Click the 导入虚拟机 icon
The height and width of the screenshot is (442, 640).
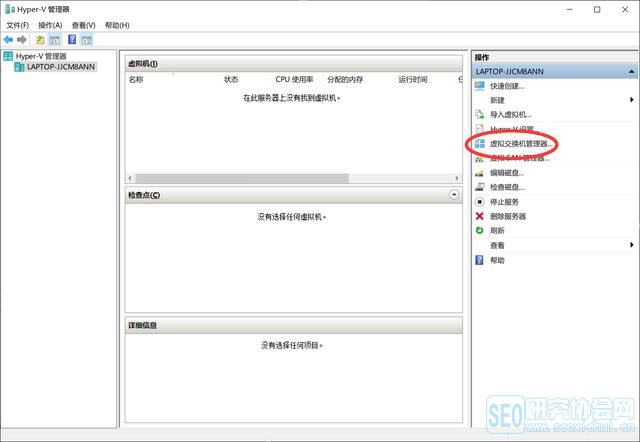[480, 115]
